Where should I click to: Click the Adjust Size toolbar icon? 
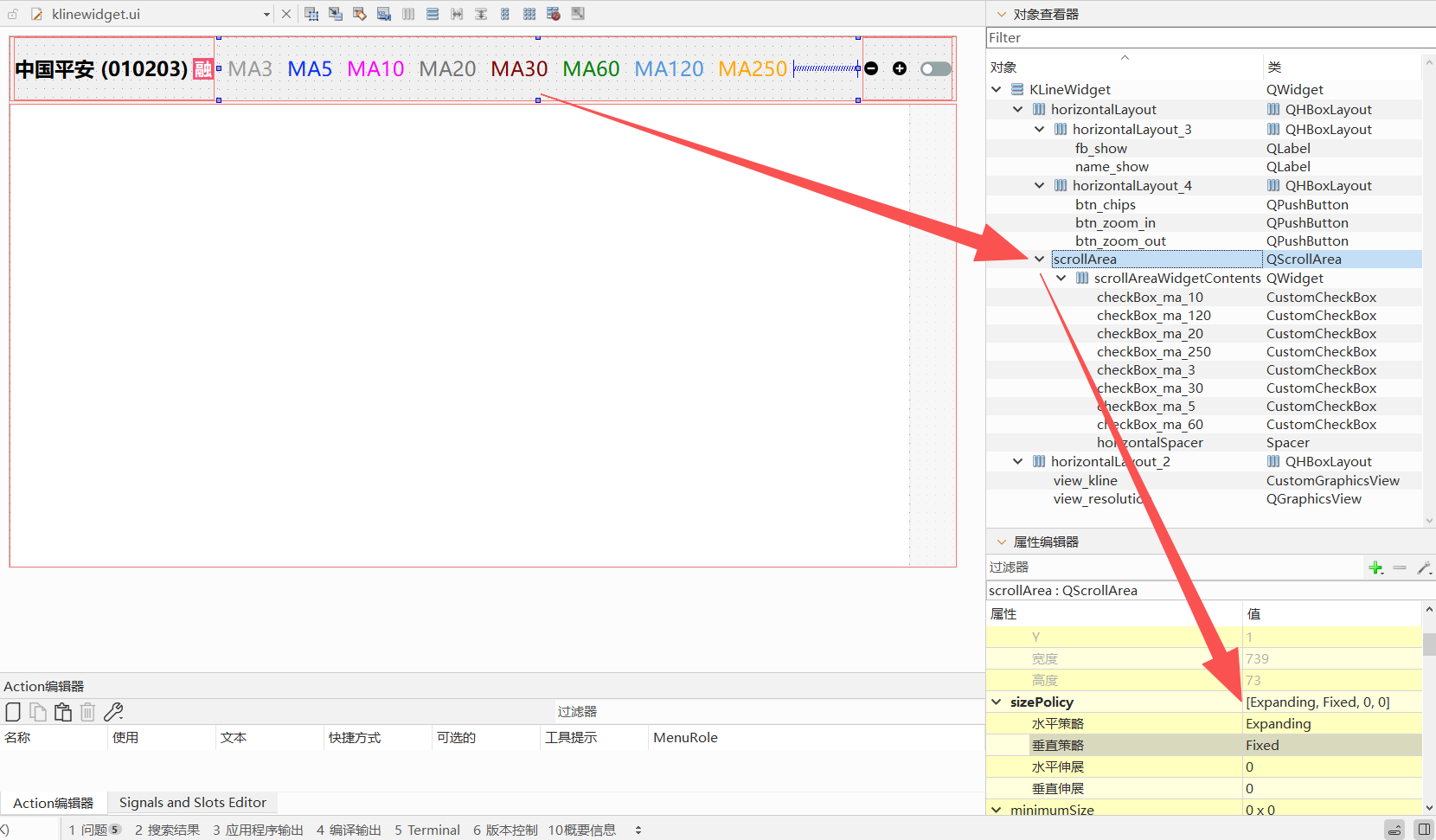tap(577, 14)
